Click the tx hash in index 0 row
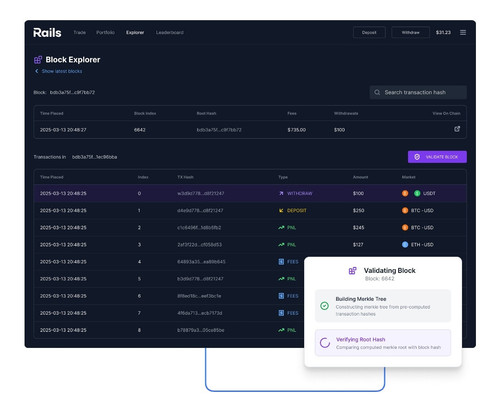Viewport: 500px width, 413px height. (x=201, y=193)
